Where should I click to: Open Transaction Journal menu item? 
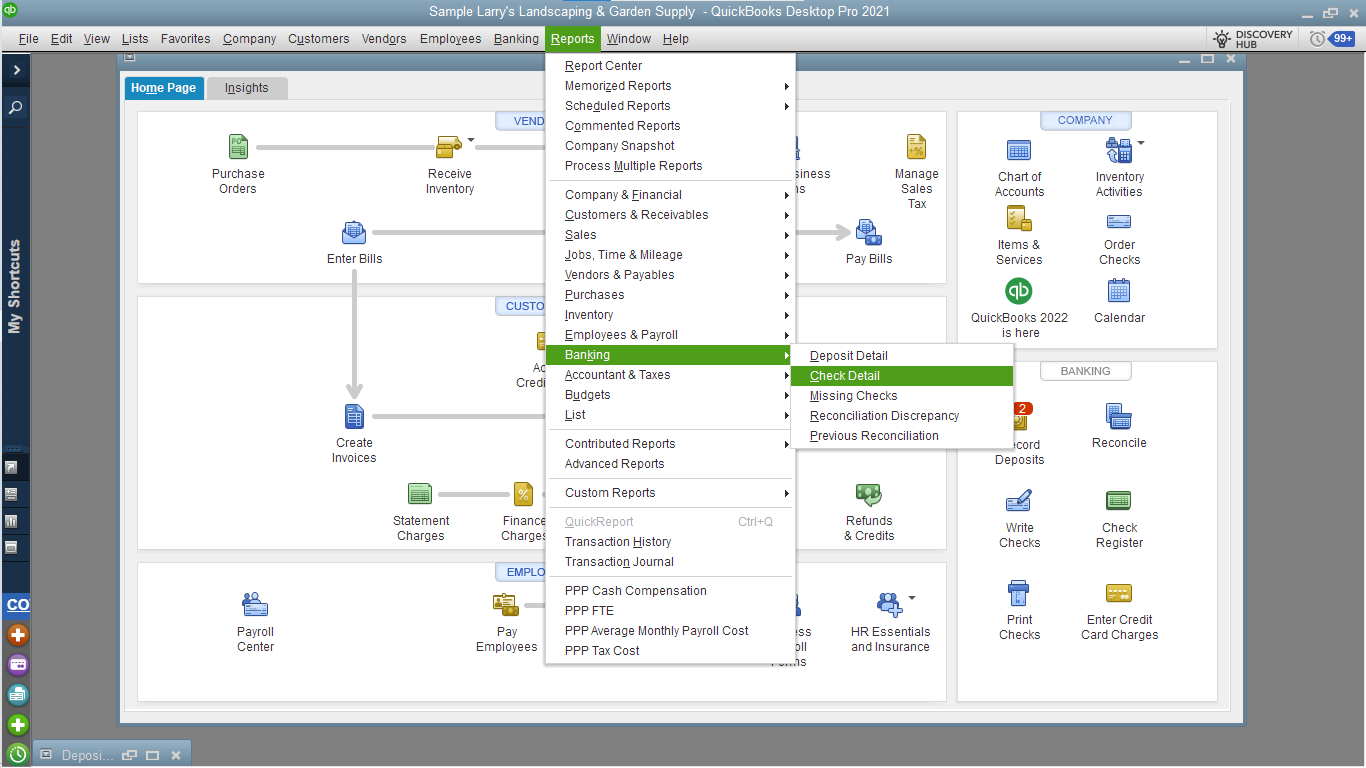671,562
